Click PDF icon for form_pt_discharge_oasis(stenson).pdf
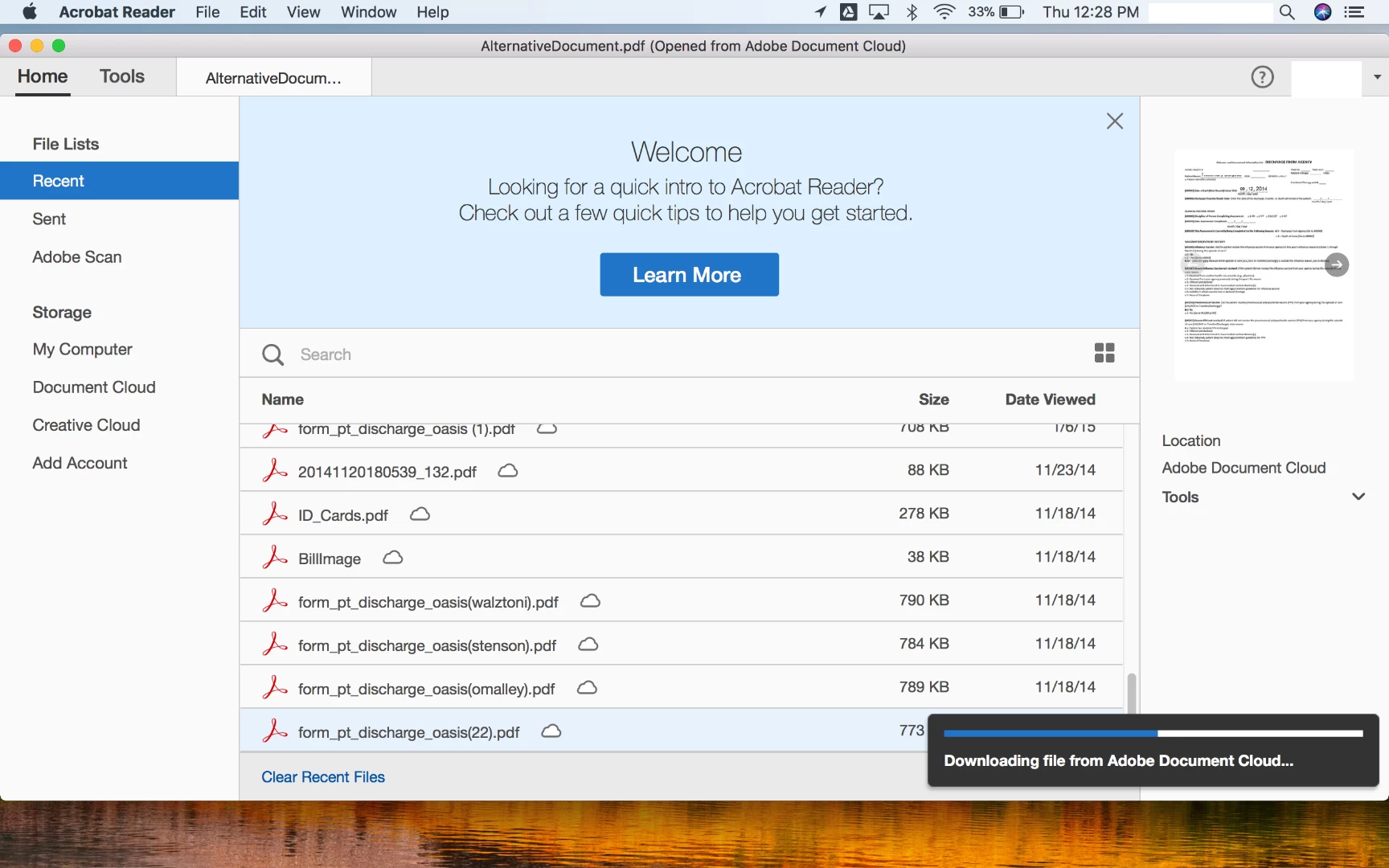The width and height of the screenshot is (1389, 868). tap(275, 644)
